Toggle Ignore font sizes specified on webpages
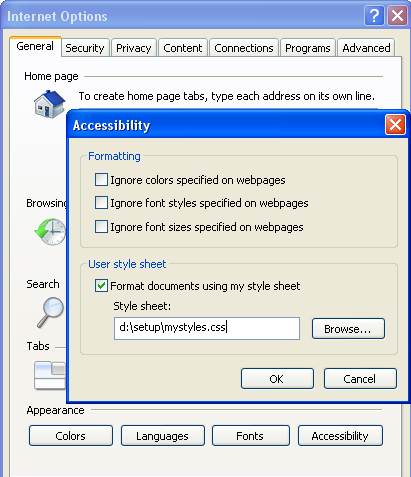Image resolution: width=411 pixels, height=477 pixels. 101,227
